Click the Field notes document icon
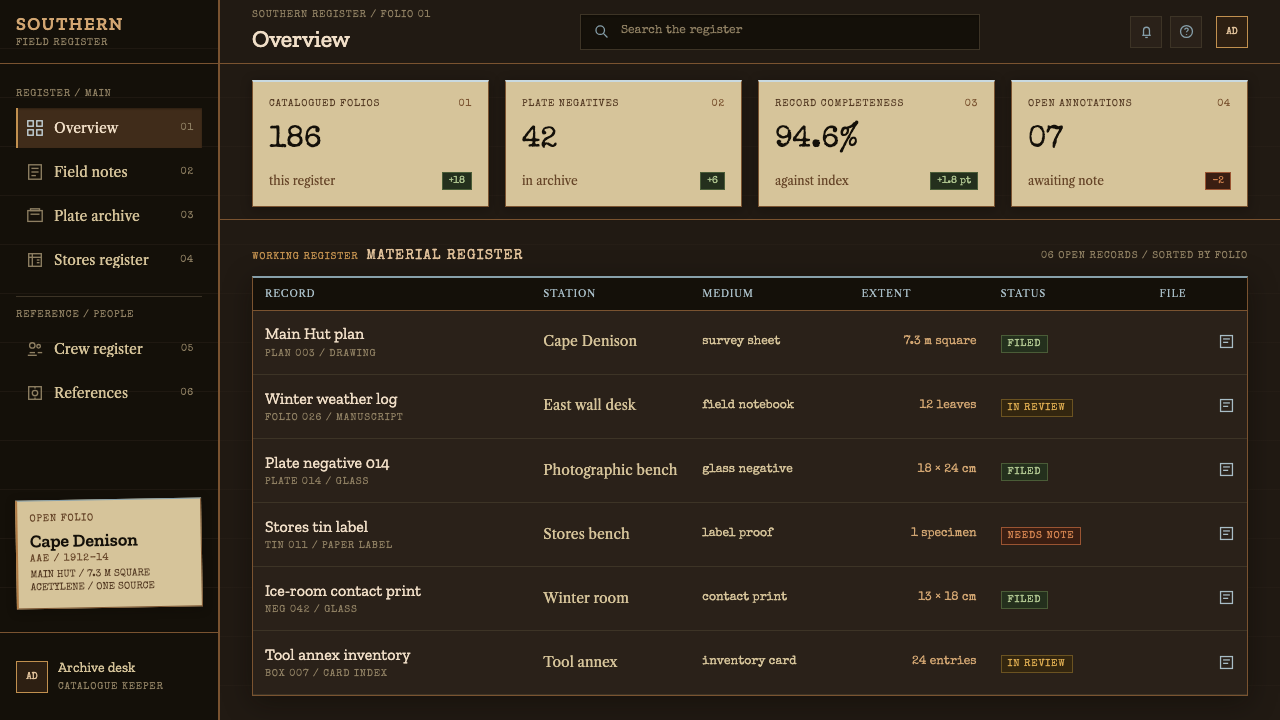The width and height of the screenshot is (1280, 720). point(35,172)
